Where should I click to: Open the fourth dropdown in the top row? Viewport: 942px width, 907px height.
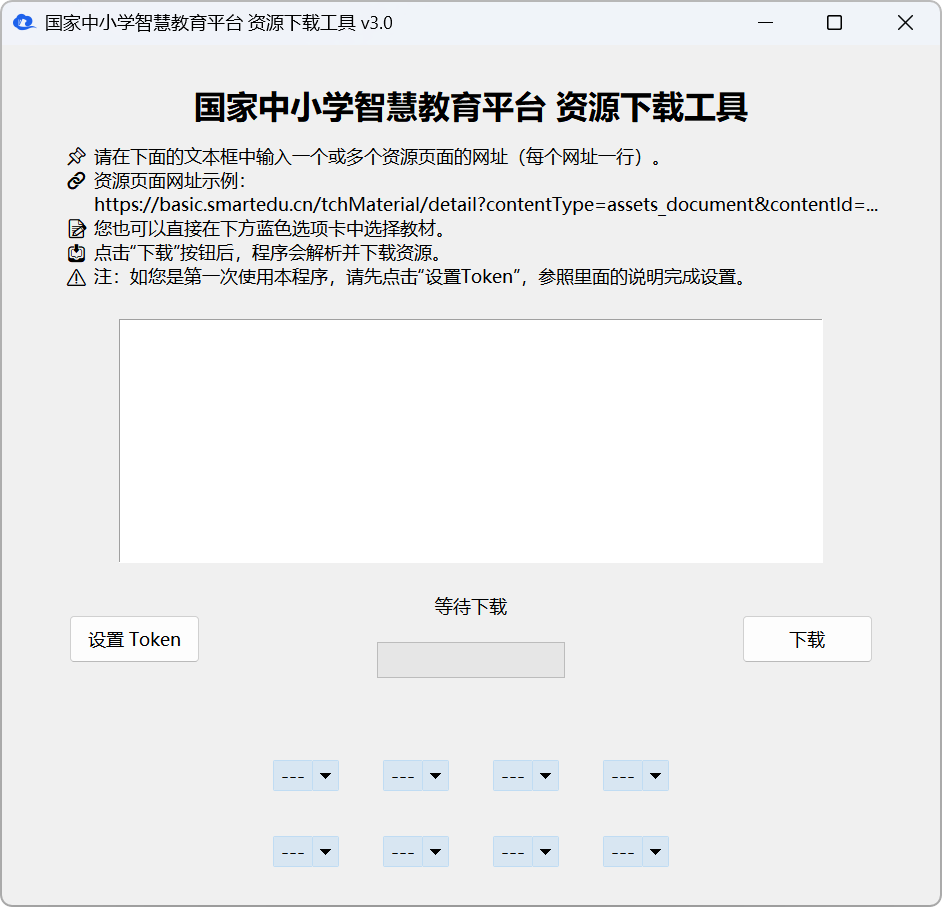click(x=635, y=775)
